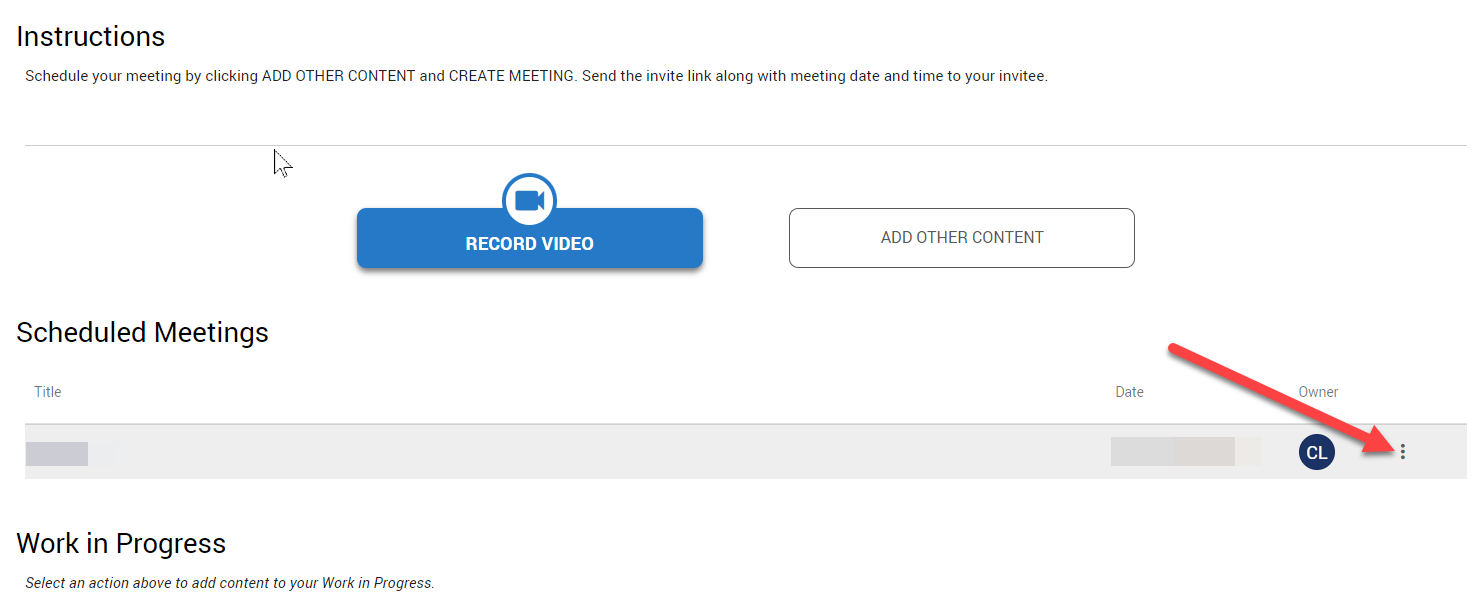Click the ADD OTHER CONTENT button
Viewport: 1484px width, 608px height.
[961, 238]
